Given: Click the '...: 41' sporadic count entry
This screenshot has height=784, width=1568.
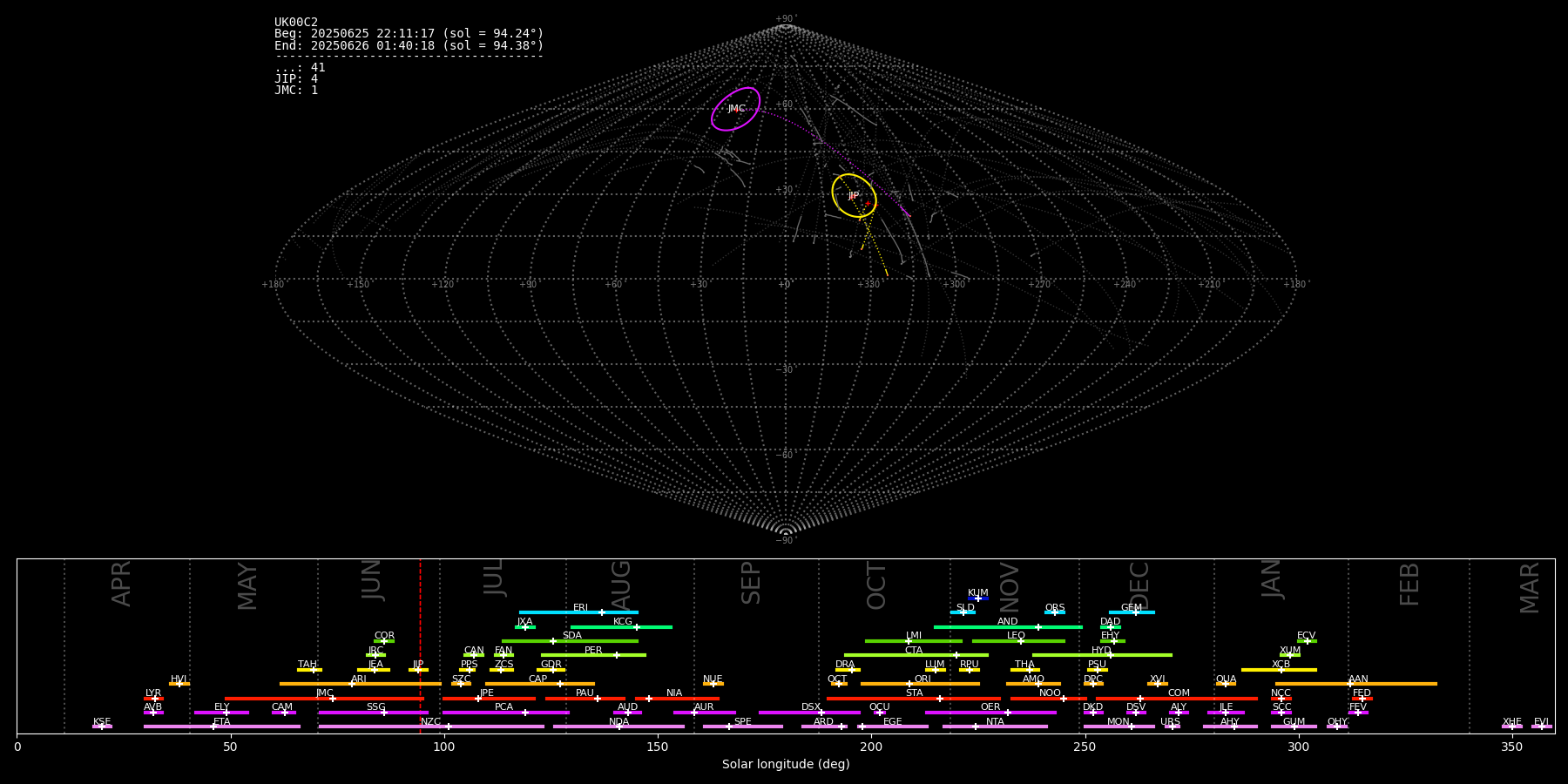Looking at the screenshot, I should (300, 68).
